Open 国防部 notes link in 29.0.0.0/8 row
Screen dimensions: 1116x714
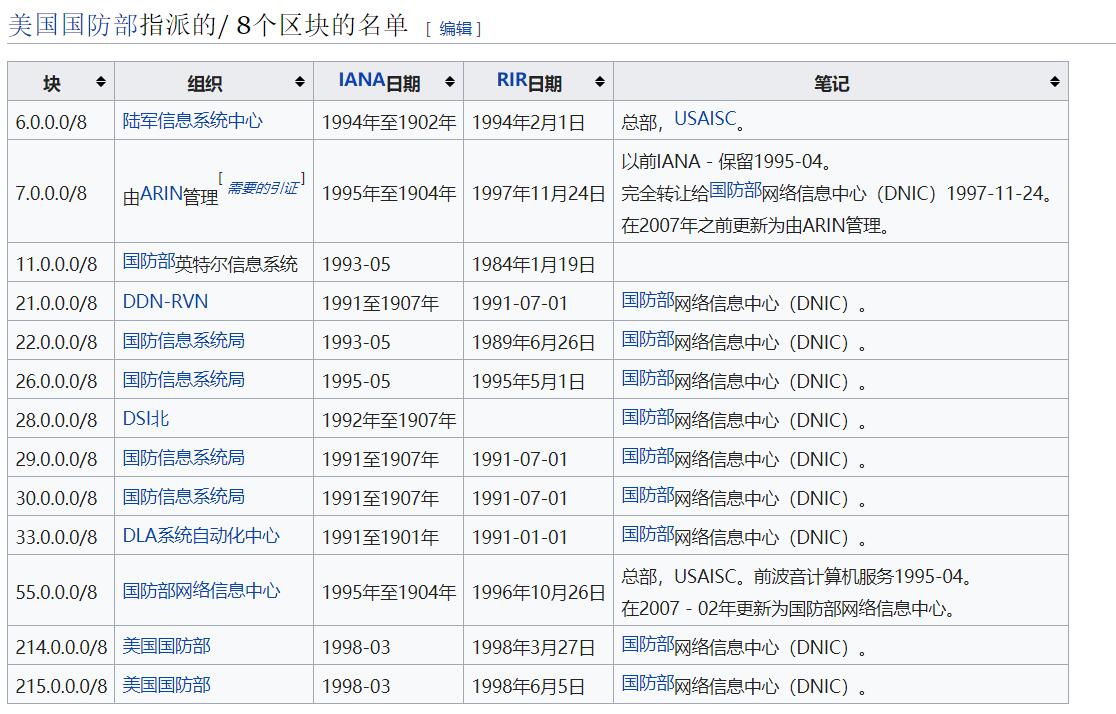tap(648, 456)
